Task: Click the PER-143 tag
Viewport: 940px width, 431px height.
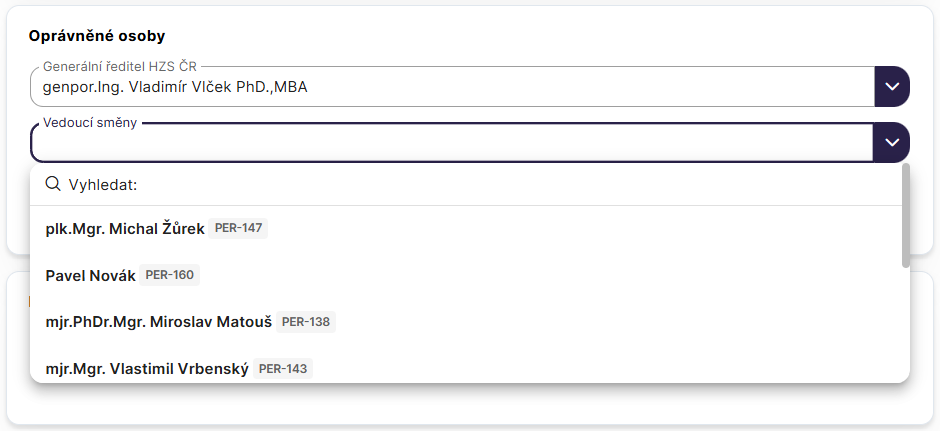Action: 283,369
